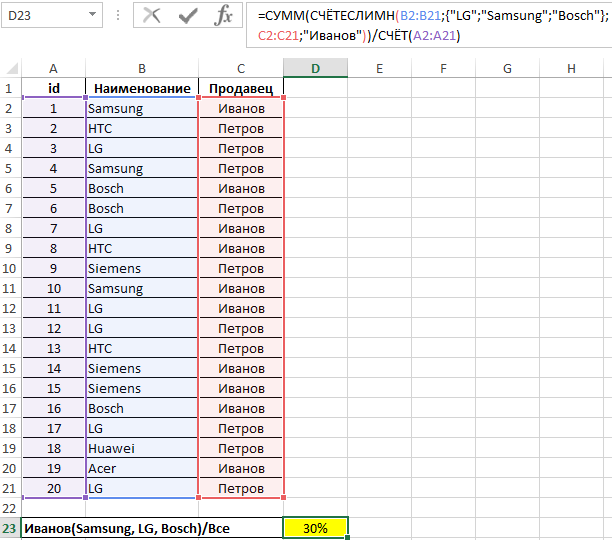Select column D header
Image resolution: width=612 pixels, height=540 pixels.
tap(315, 68)
